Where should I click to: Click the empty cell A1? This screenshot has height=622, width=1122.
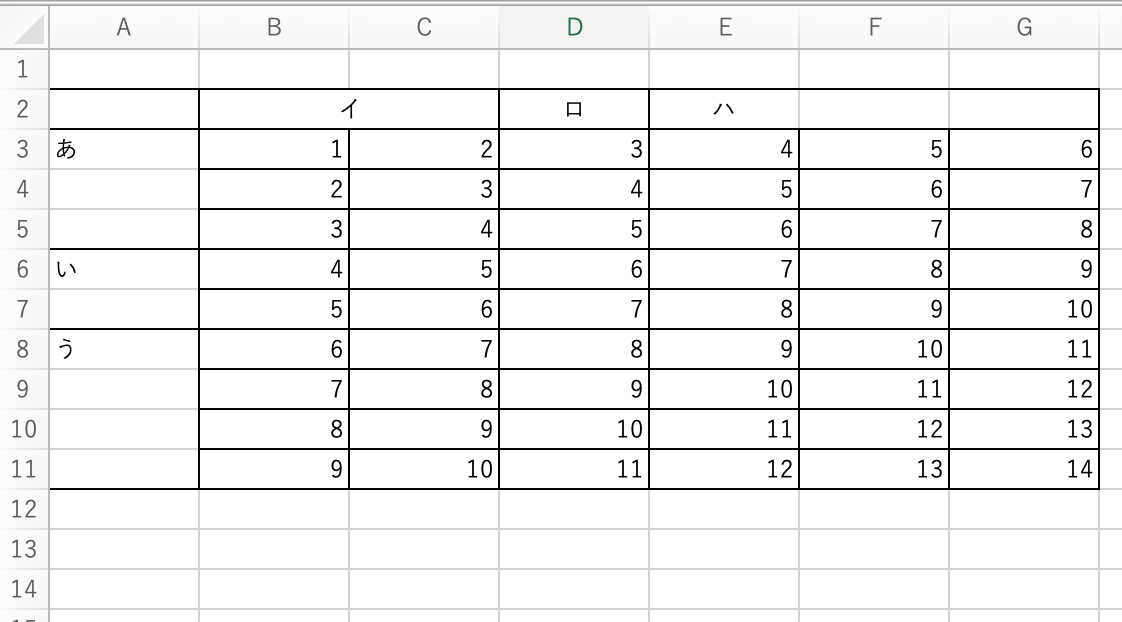pos(124,68)
